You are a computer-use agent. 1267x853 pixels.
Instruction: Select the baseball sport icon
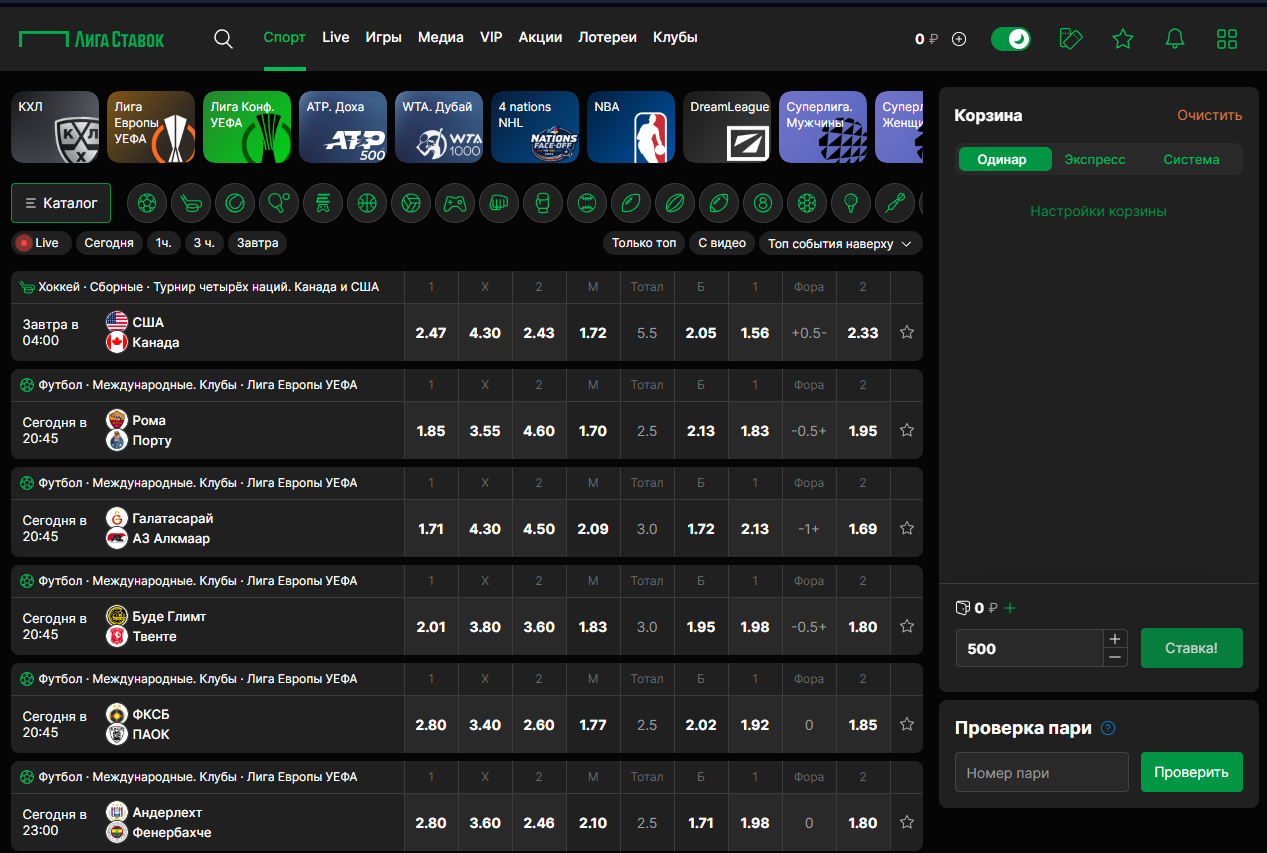(587, 203)
